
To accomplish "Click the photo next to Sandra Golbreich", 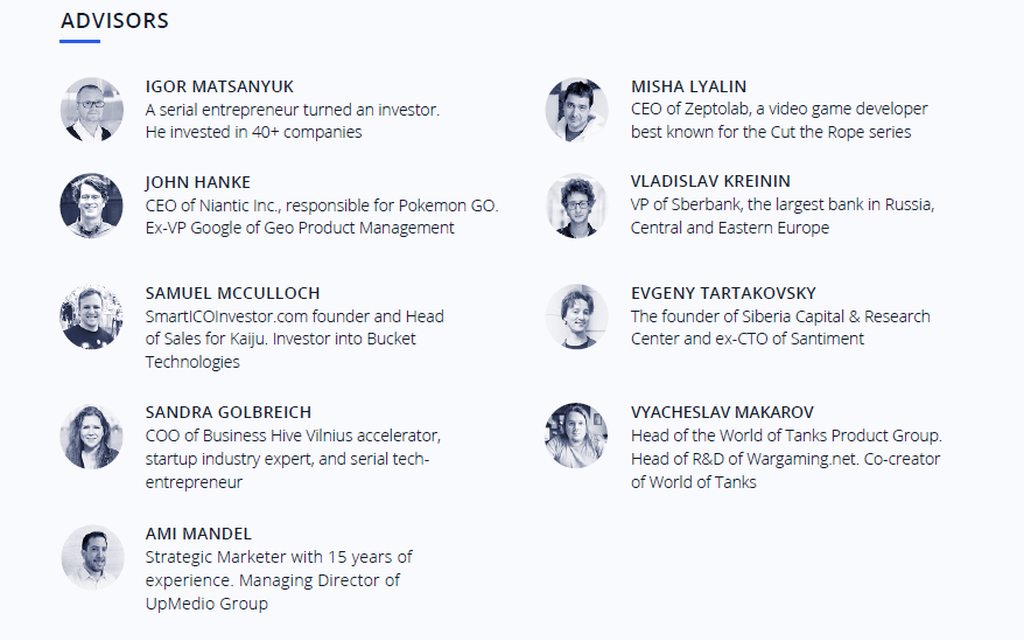I will [x=91, y=437].
